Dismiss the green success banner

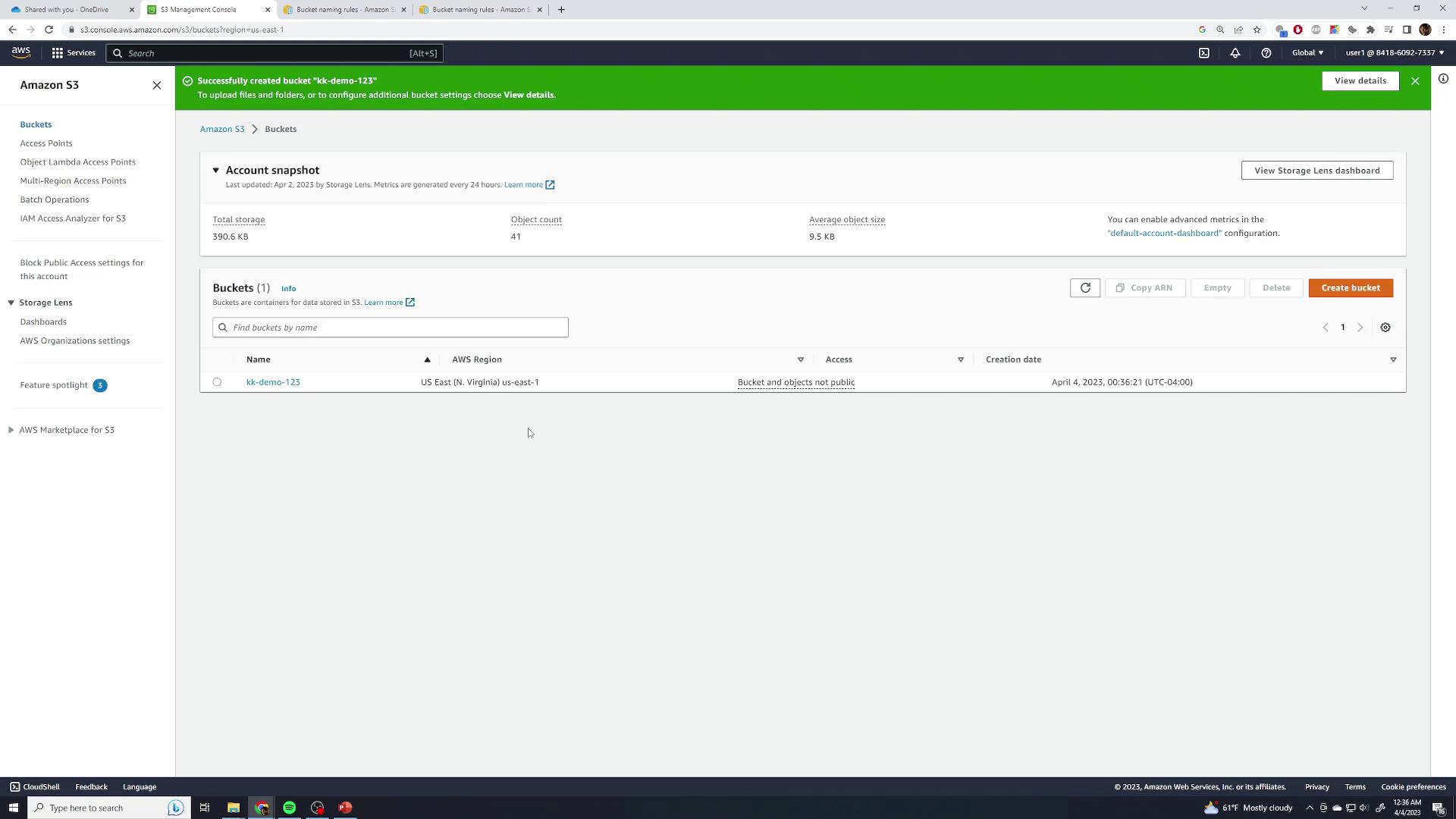coord(1414,81)
